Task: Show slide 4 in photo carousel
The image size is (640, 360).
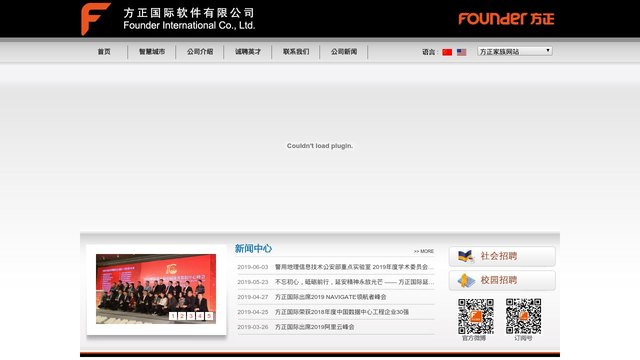Action: (200, 316)
